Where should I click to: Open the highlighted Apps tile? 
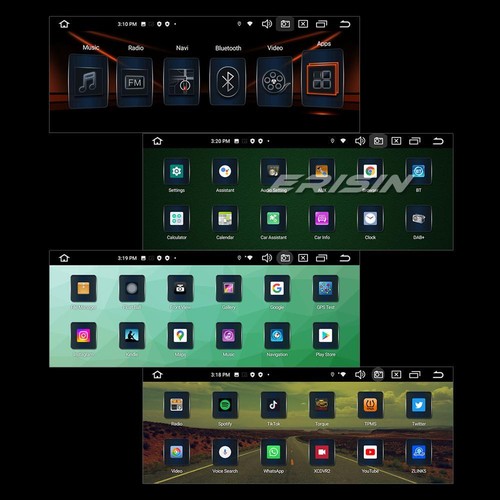pyautogui.click(x=322, y=79)
